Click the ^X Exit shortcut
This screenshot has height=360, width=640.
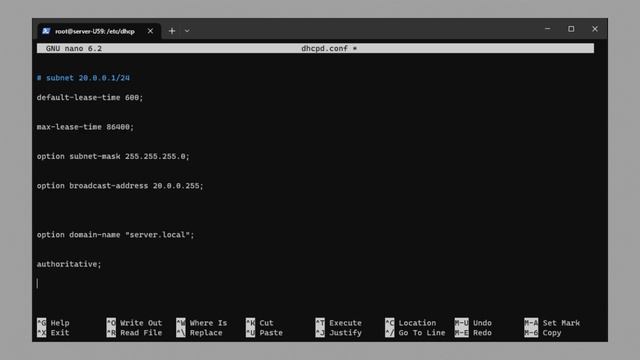coord(53,333)
